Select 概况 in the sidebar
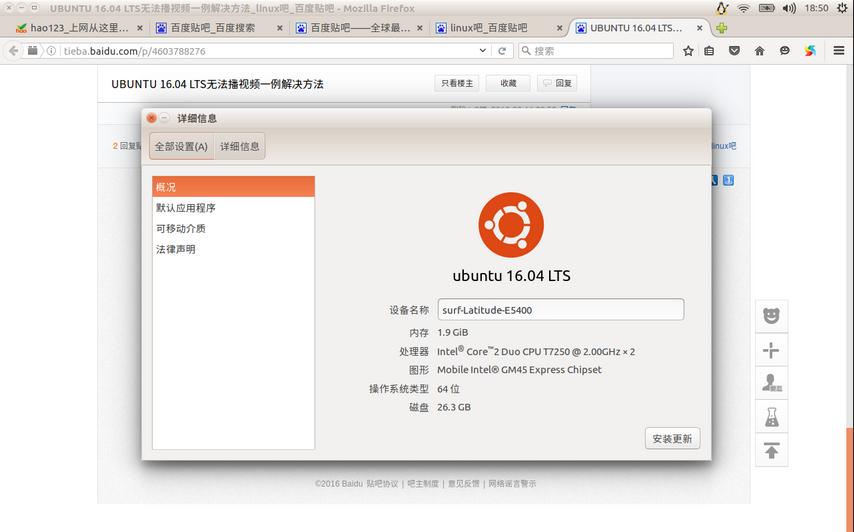The height and width of the screenshot is (532, 854). click(x=233, y=187)
